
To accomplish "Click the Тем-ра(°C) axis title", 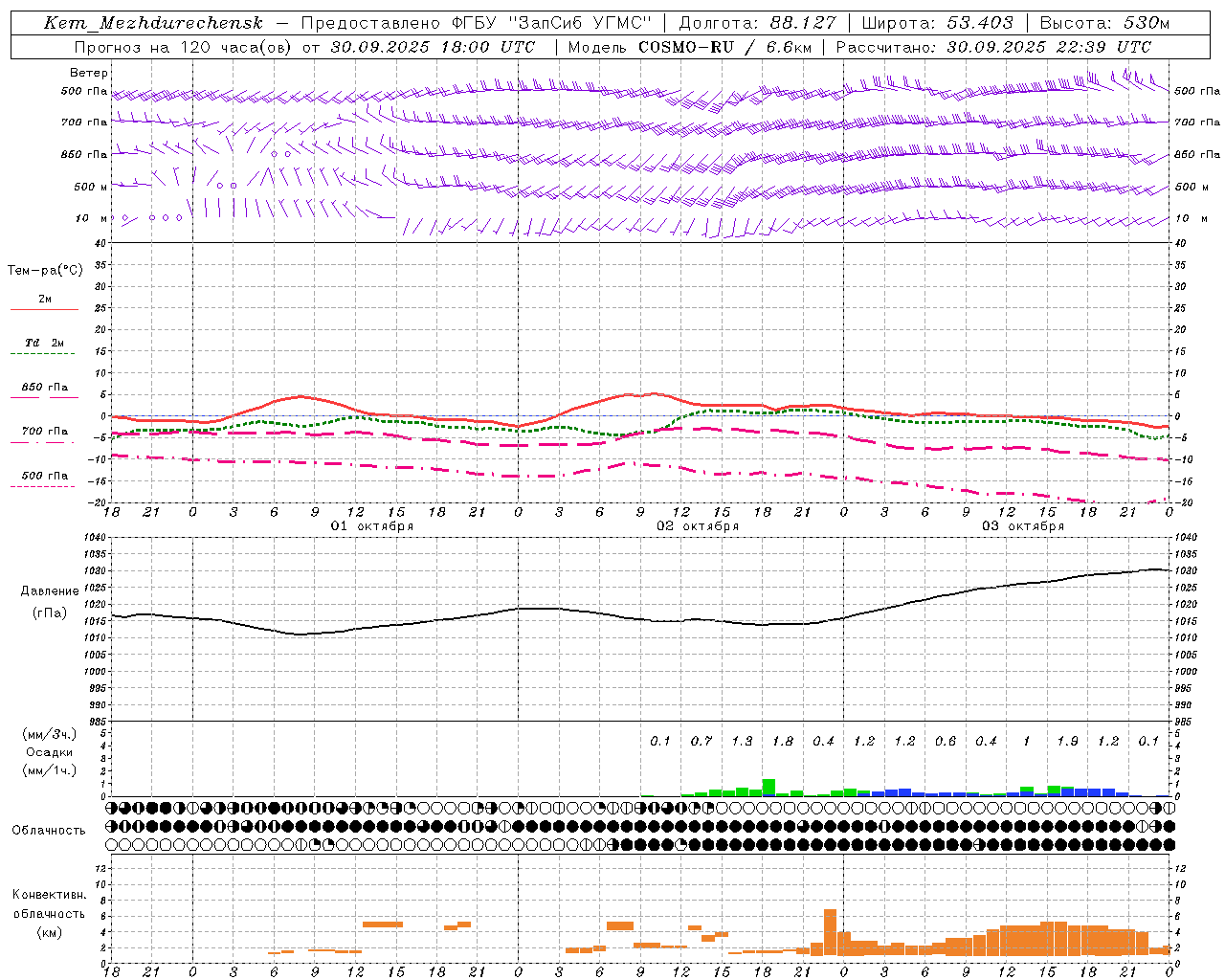I will tap(45, 271).
